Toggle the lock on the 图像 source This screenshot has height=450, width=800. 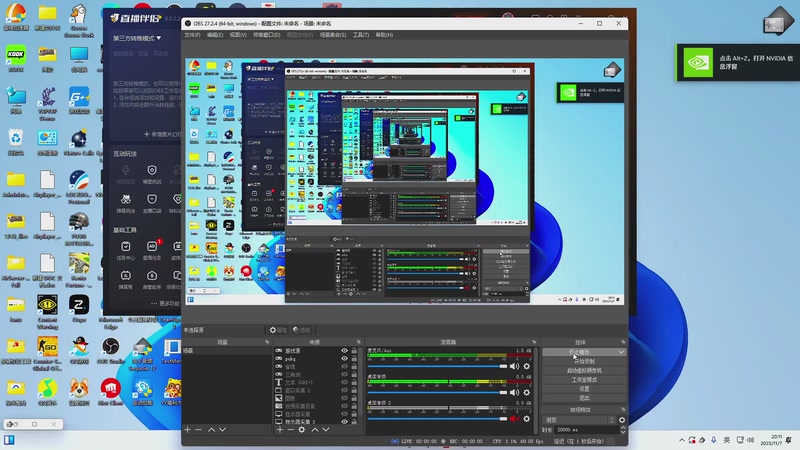(354, 398)
